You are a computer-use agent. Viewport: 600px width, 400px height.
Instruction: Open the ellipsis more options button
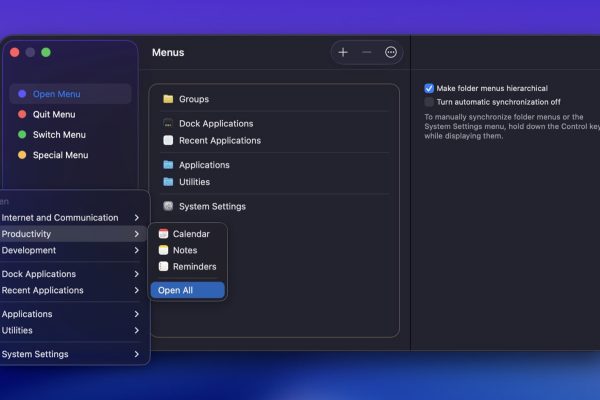coord(391,52)
